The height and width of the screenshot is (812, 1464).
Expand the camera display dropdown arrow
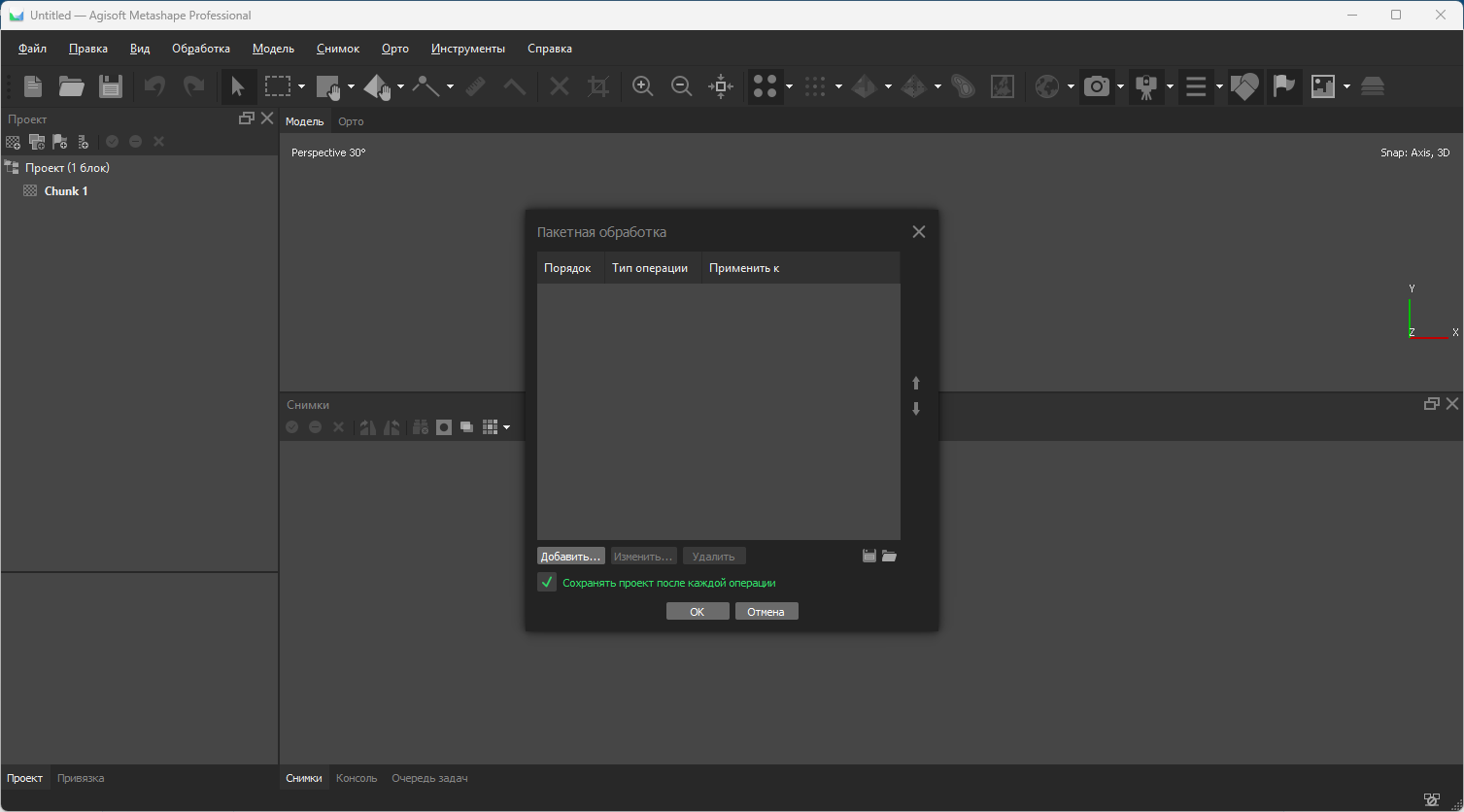[1120, 86]
